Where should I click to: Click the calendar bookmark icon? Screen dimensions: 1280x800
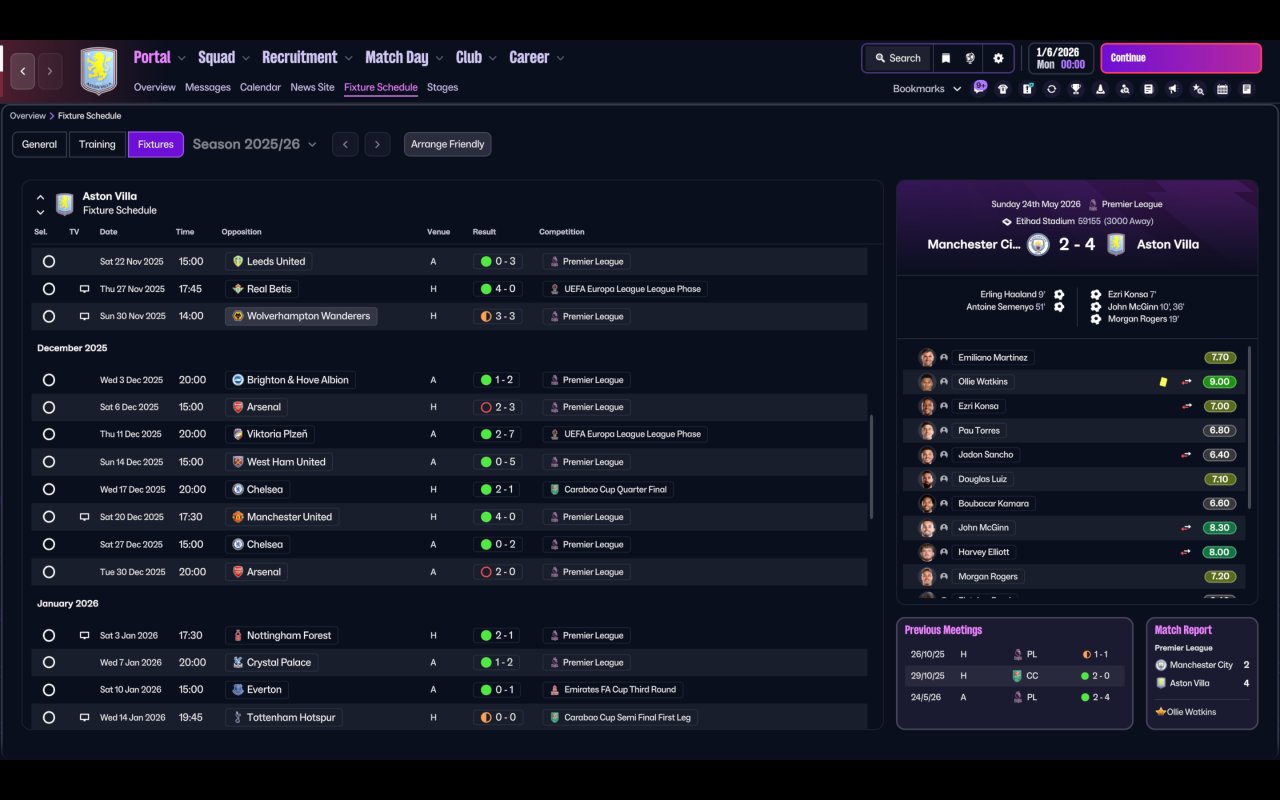[1222, 89]
